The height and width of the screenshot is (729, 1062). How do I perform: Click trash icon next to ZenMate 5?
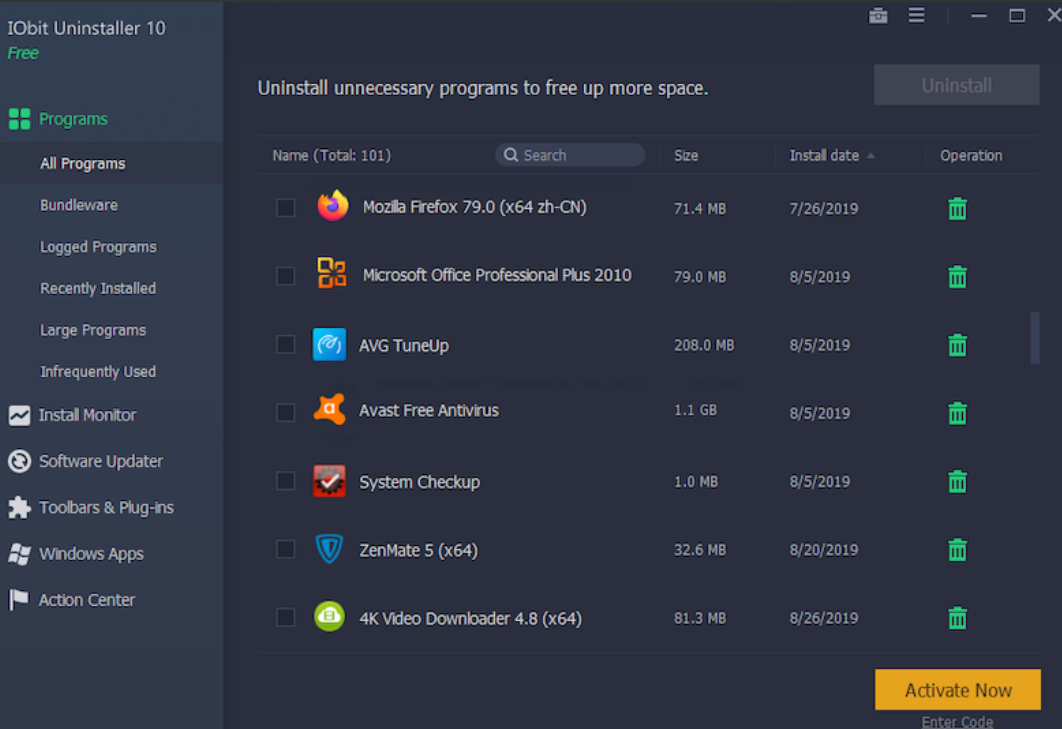point(957,549)
